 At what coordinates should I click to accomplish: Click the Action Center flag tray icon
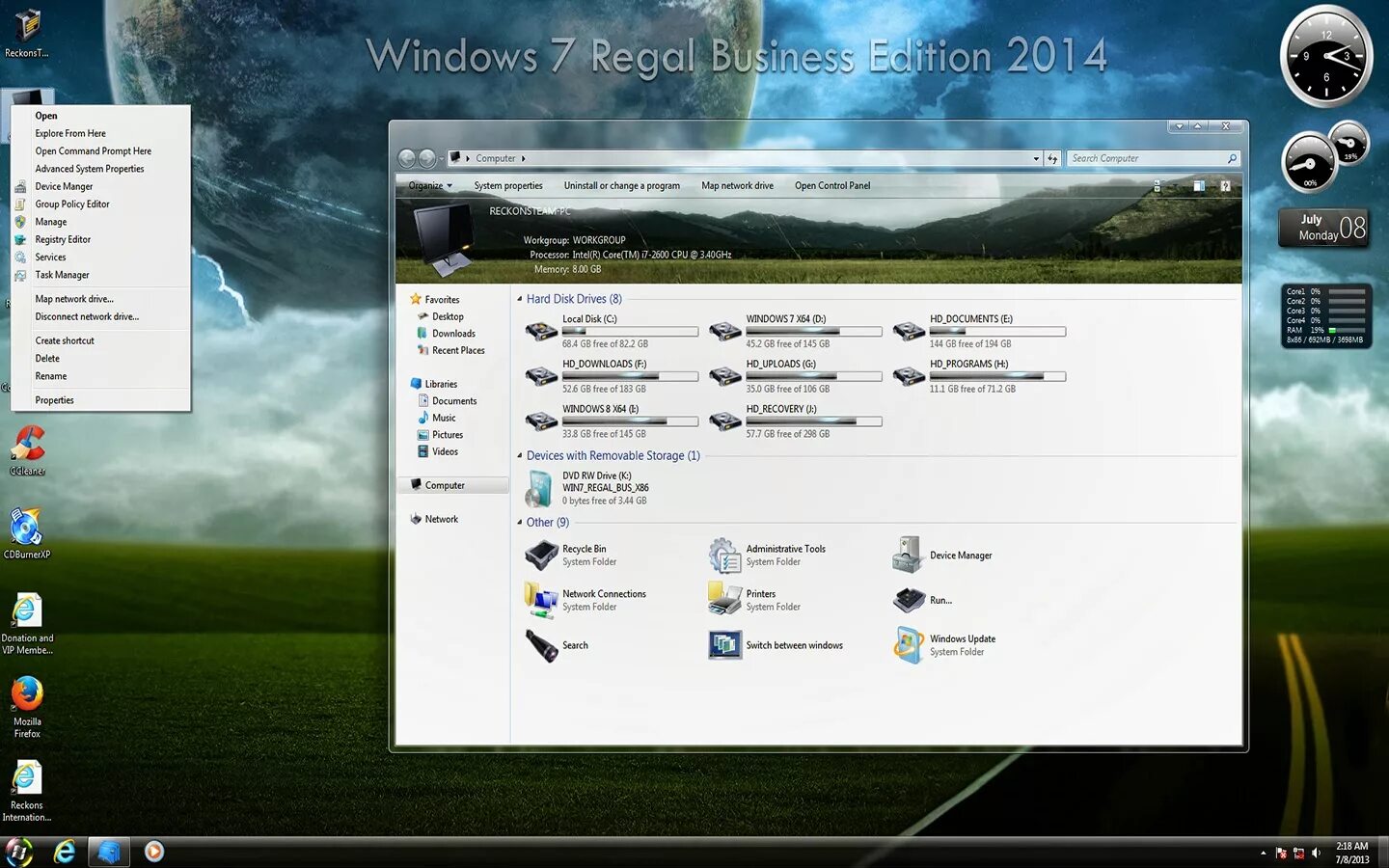point(1281,853)
